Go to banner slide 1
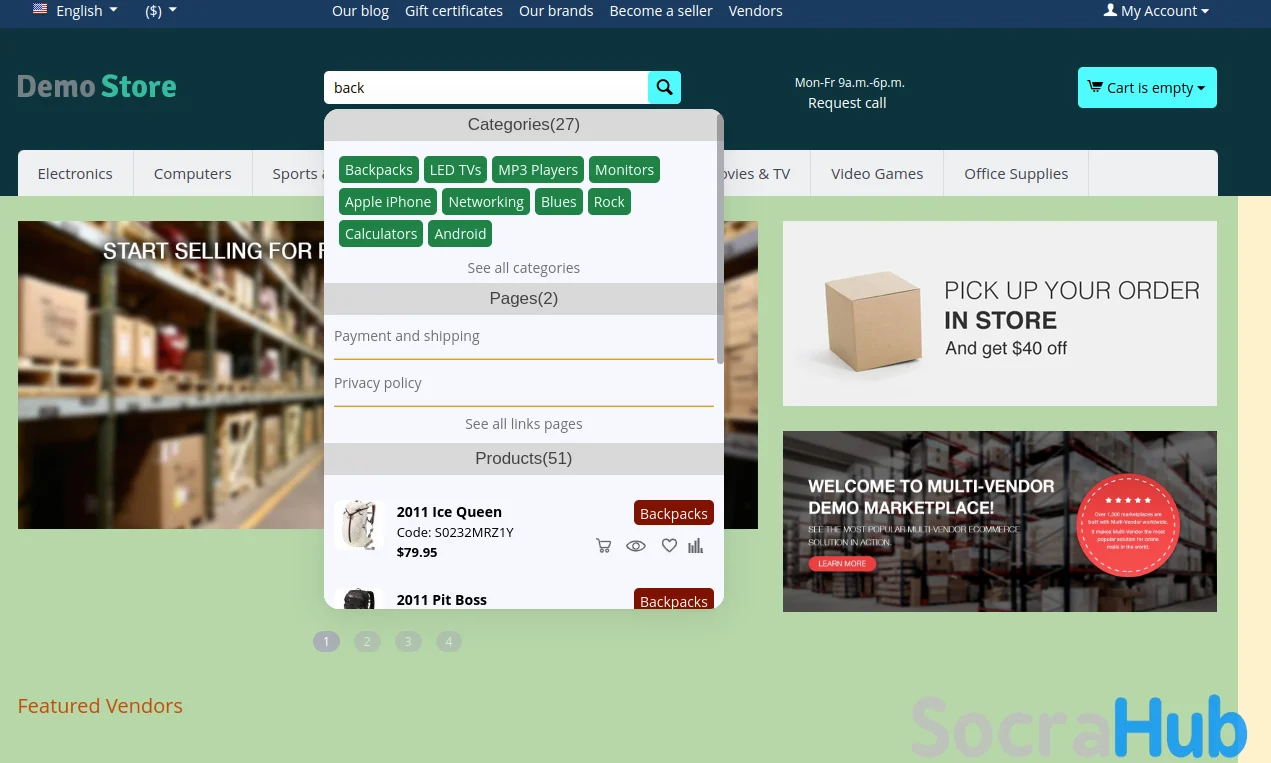Viewport: 1271px width, 763px height. click(326, 642)
